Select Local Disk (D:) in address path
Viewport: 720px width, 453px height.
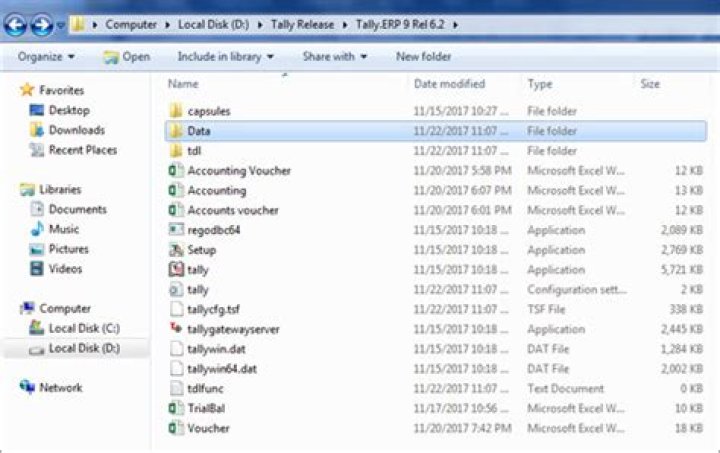[214, 25]
